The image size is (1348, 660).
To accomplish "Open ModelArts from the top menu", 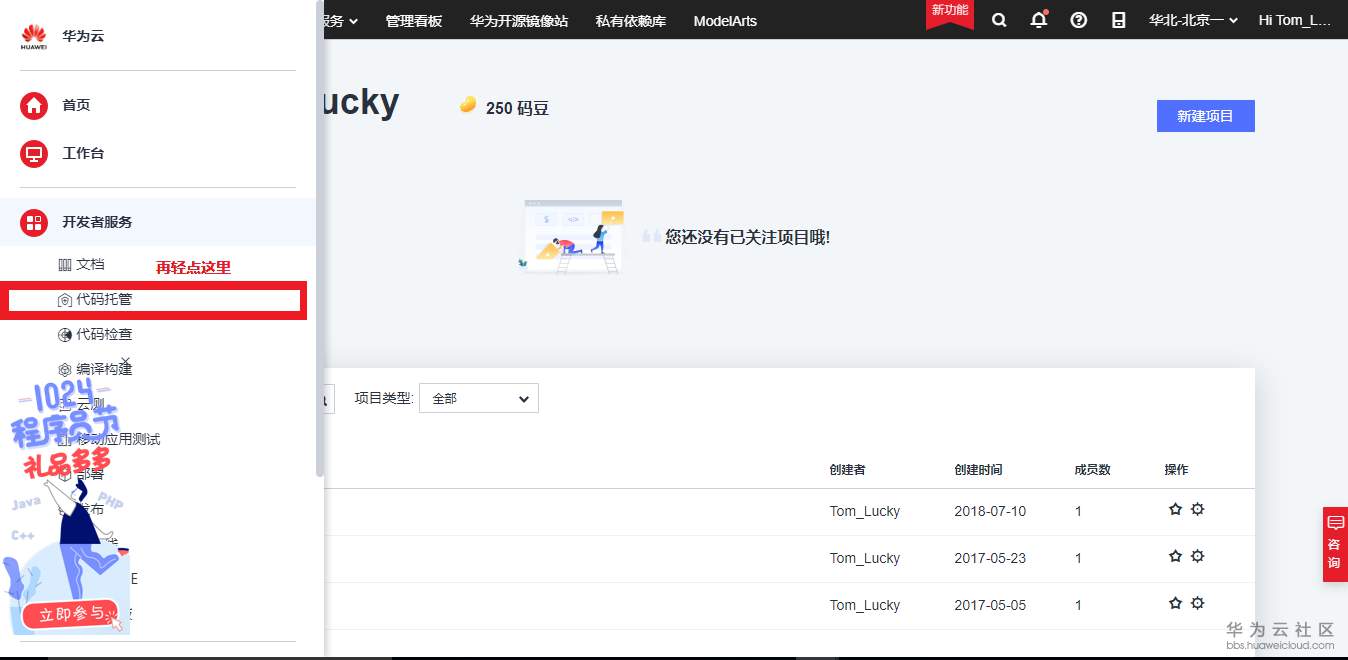I will (724, 20).
